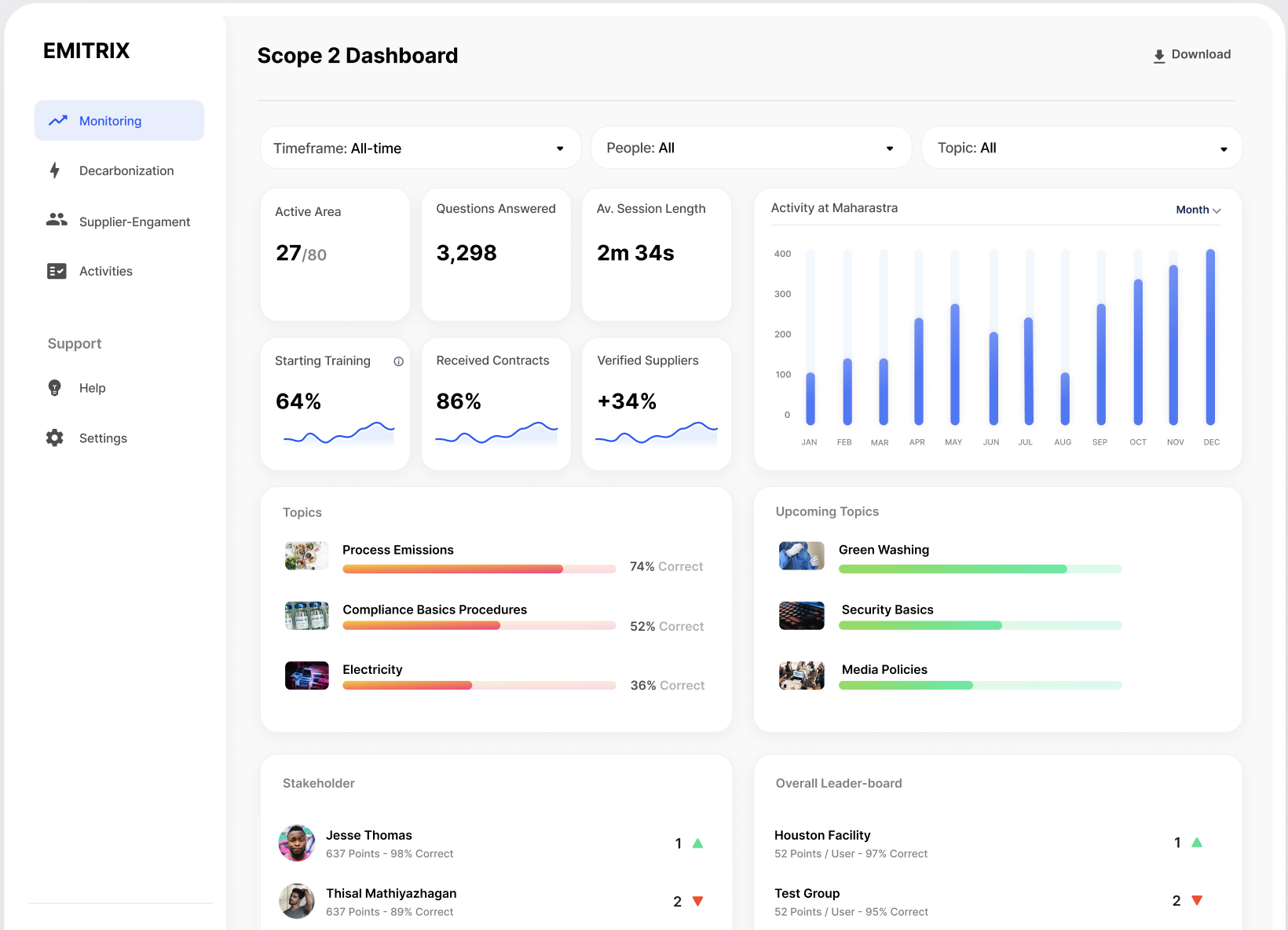Click the Download button
This screenshot has width=1288, height=930.
coord(1191,54)
